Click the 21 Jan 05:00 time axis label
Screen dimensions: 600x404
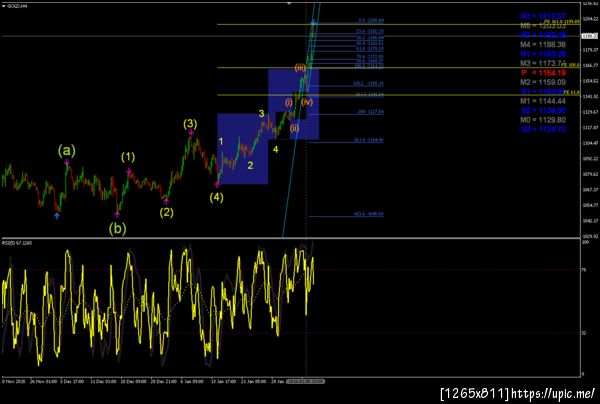[x=253, y=381]
